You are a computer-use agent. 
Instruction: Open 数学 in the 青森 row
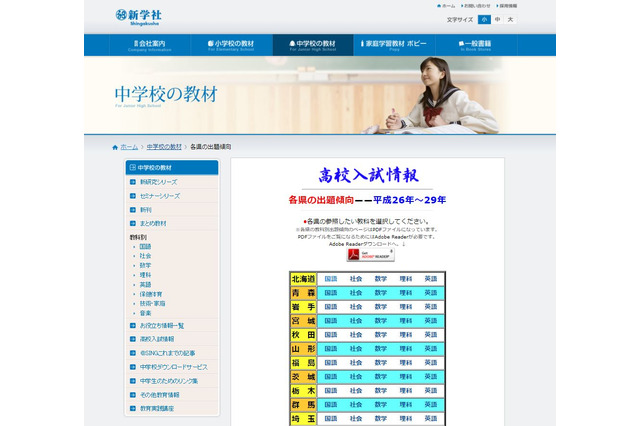(381, 293)
